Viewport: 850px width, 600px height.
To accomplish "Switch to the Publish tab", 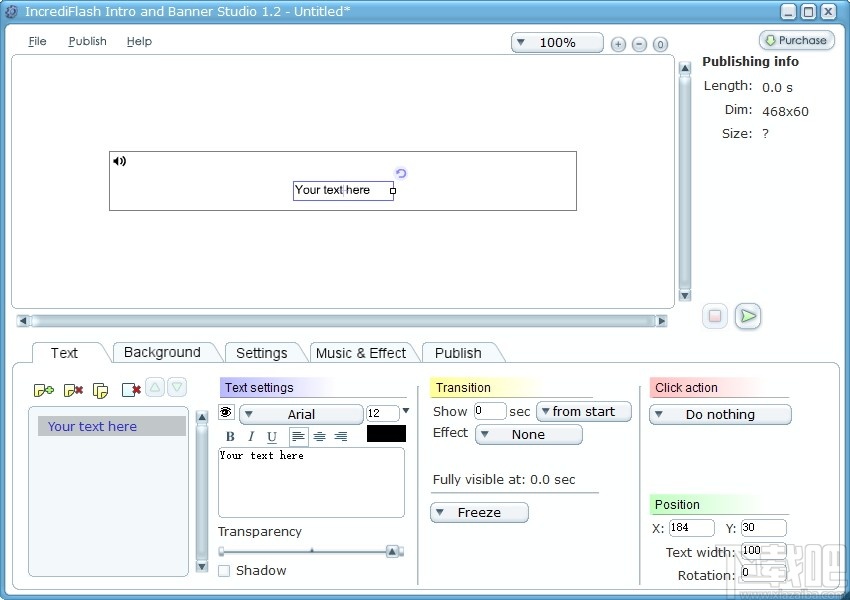I will click(458, 353).
